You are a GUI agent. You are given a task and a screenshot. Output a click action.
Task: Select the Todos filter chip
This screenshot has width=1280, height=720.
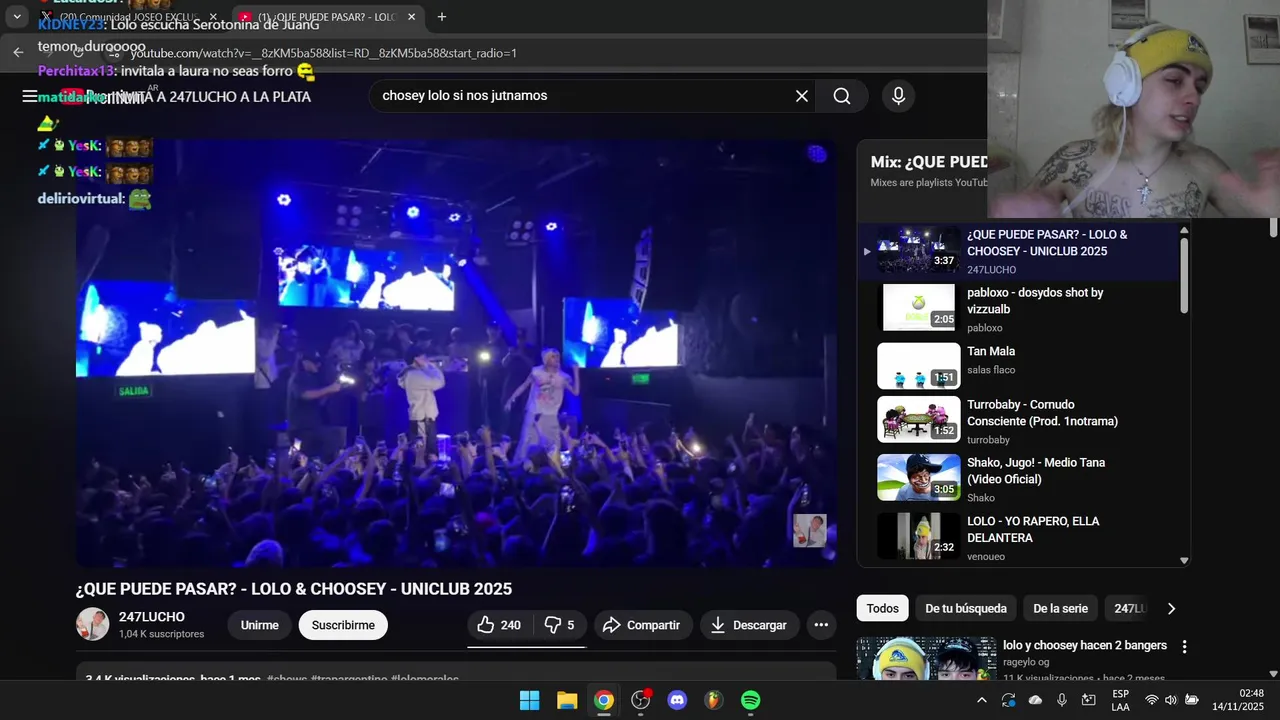(882, 608)
